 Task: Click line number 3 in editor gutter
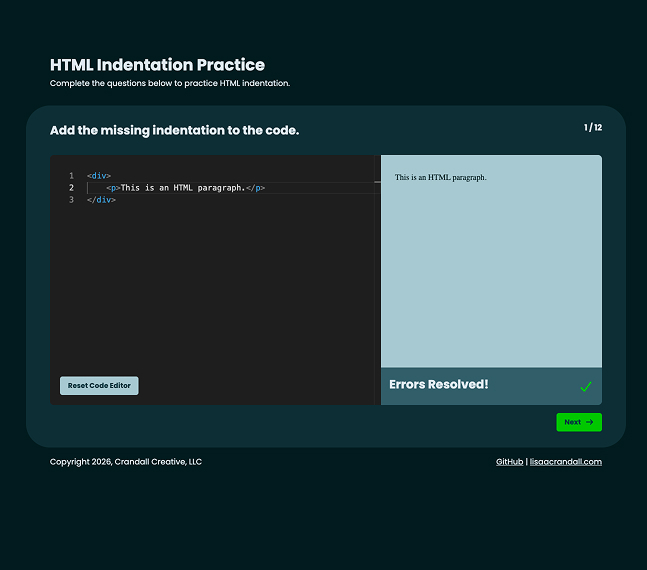tap(71, 200)
